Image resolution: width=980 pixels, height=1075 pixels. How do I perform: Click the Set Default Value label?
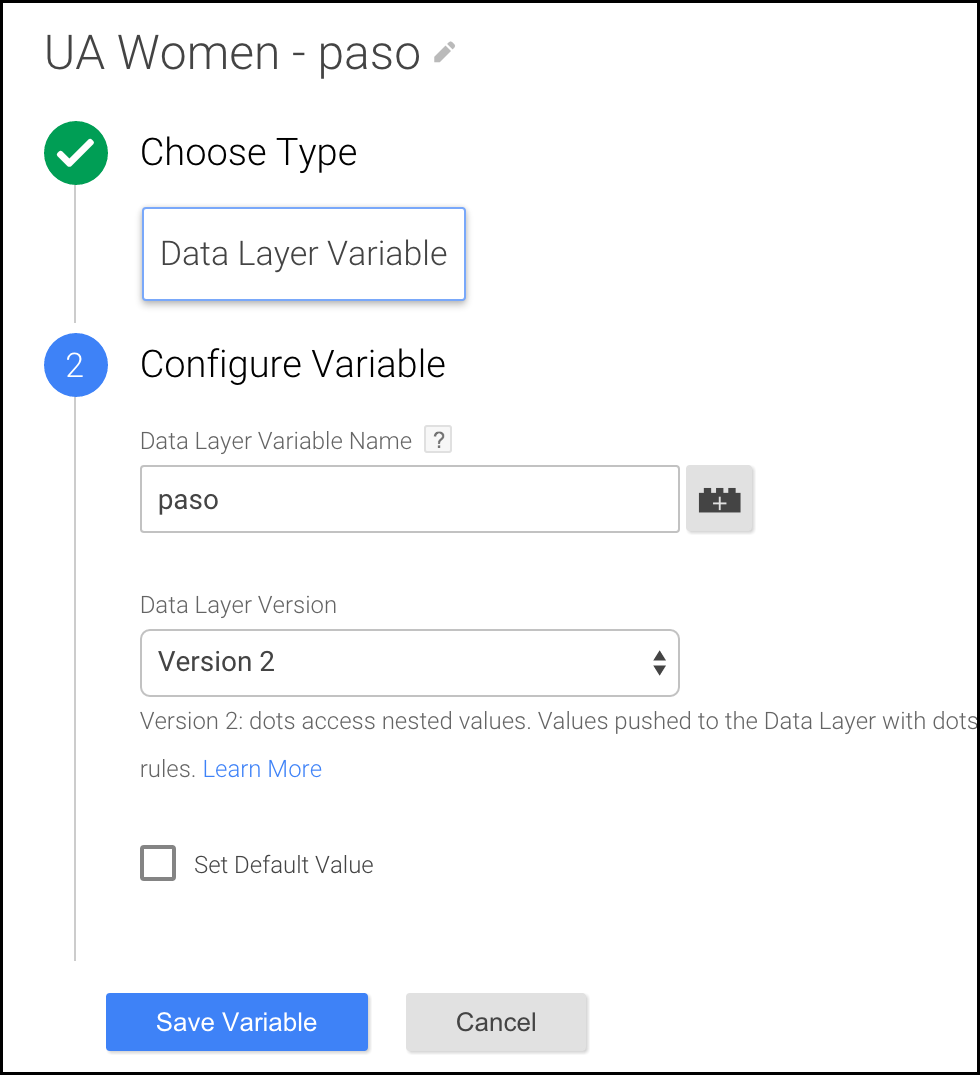[x=284, y=865]
